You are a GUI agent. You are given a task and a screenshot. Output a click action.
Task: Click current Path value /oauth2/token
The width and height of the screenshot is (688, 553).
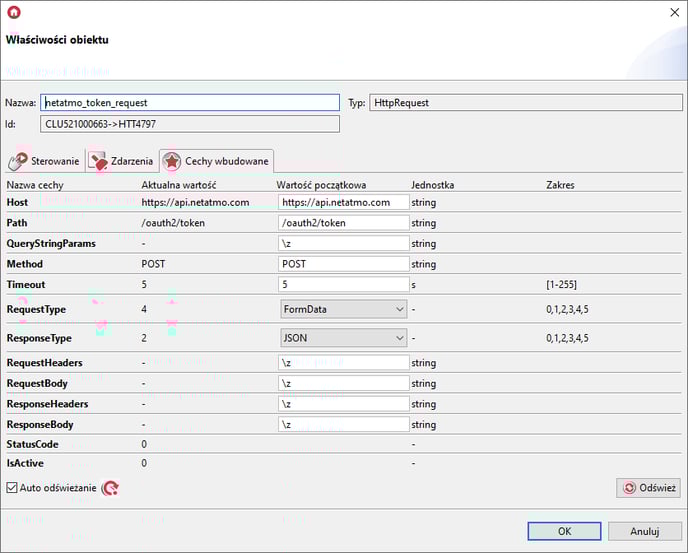tap(173, 223)
